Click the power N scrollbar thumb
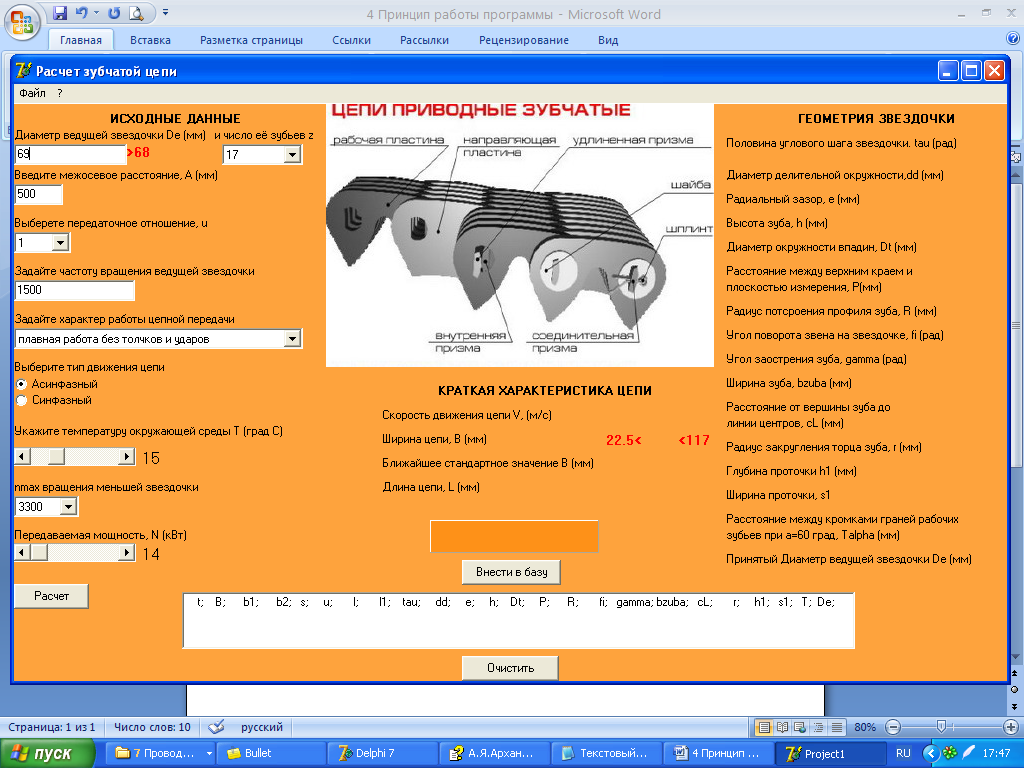Viewport: 1024px width, 768px height. coord(39,552)
